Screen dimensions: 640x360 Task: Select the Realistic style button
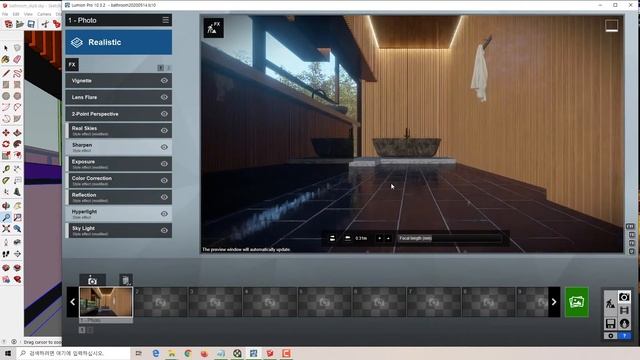point(119,42)
